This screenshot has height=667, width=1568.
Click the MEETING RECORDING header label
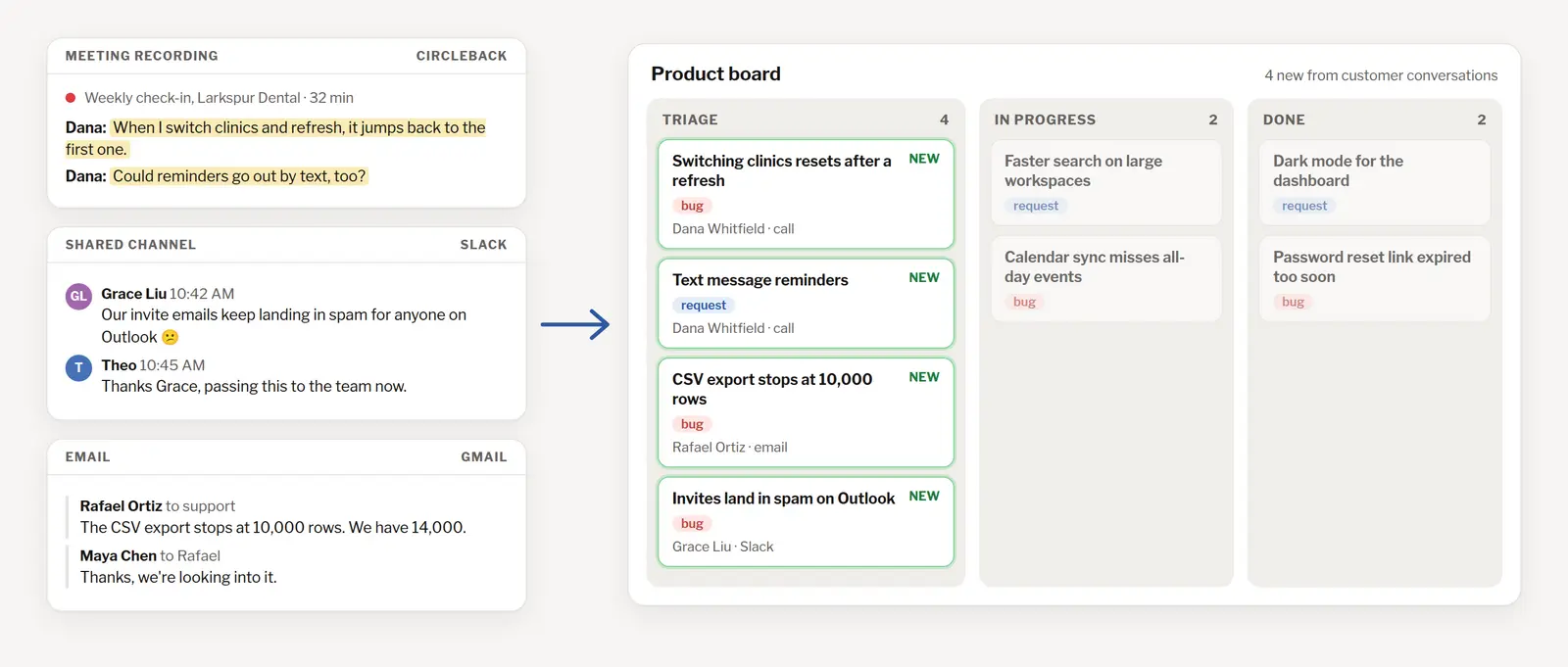point(142,56)
